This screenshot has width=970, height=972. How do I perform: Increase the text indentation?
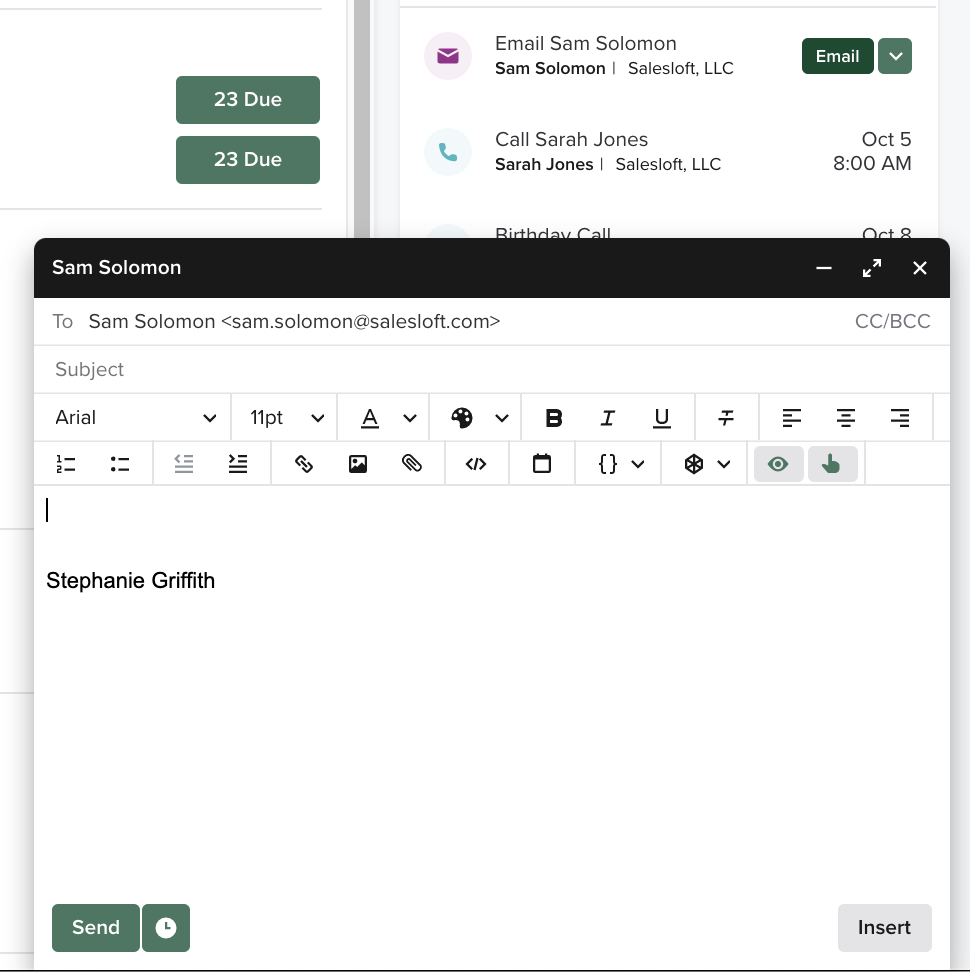(x=238, y=463)
